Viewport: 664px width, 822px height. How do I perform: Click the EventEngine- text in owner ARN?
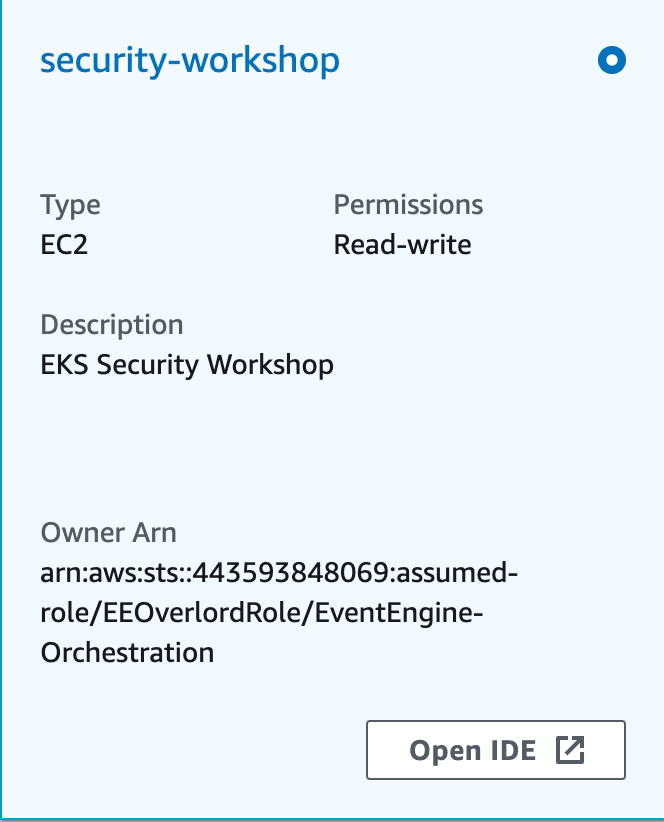point(399,613)
